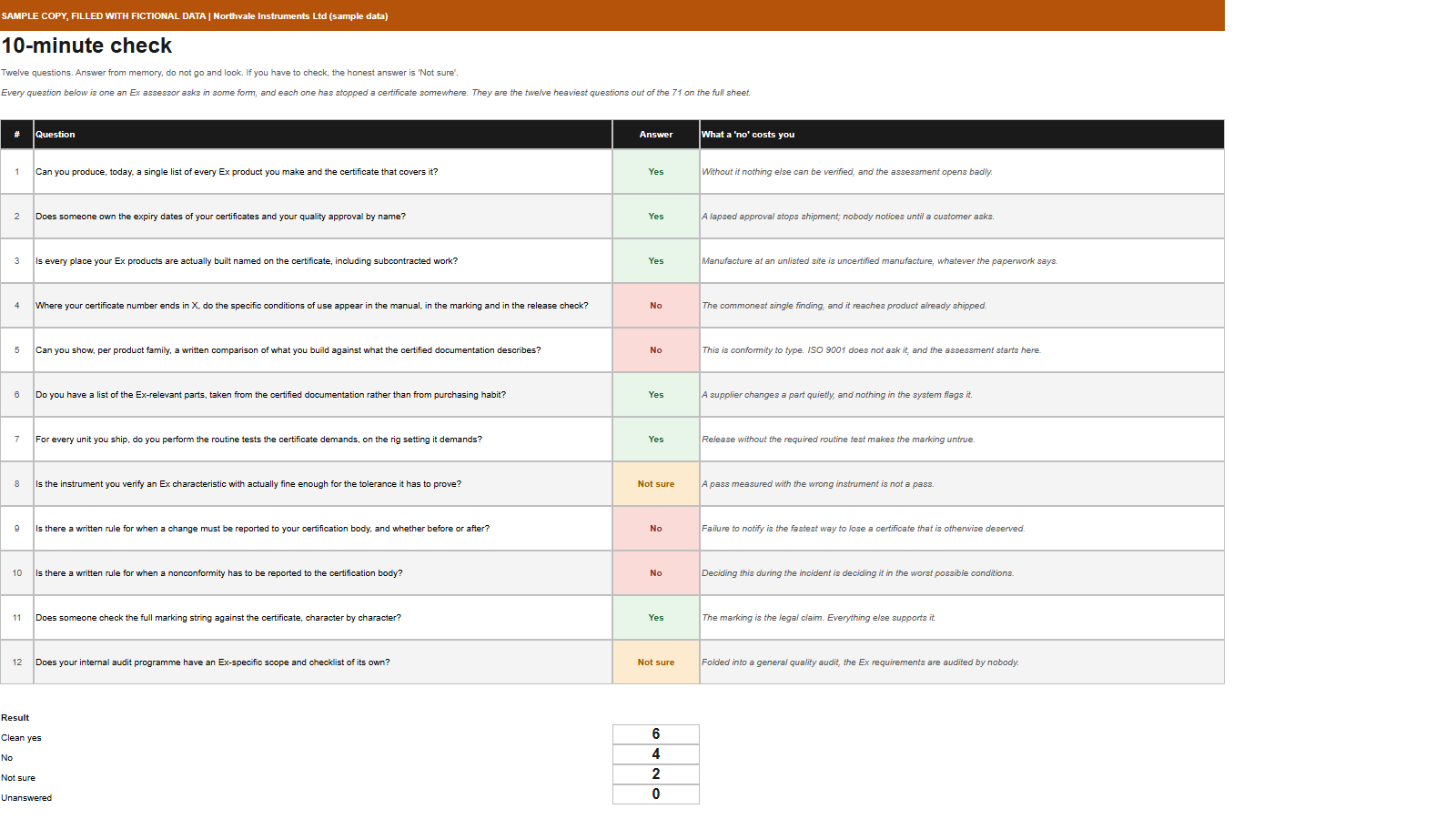Click the 'Answer' column header
The image size is (1456, 819).
[x=656, y=135]
